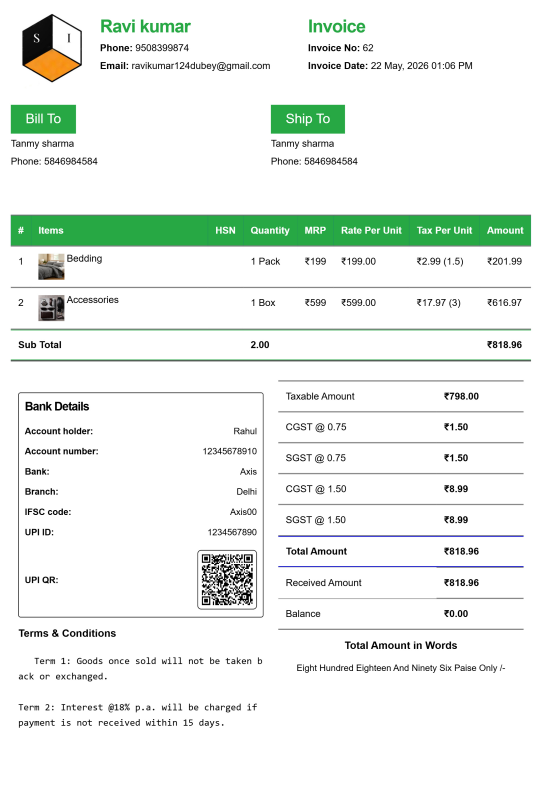Click the phone number under Ship To
This screenshot has width=540, height=791.
coord(331,161)
